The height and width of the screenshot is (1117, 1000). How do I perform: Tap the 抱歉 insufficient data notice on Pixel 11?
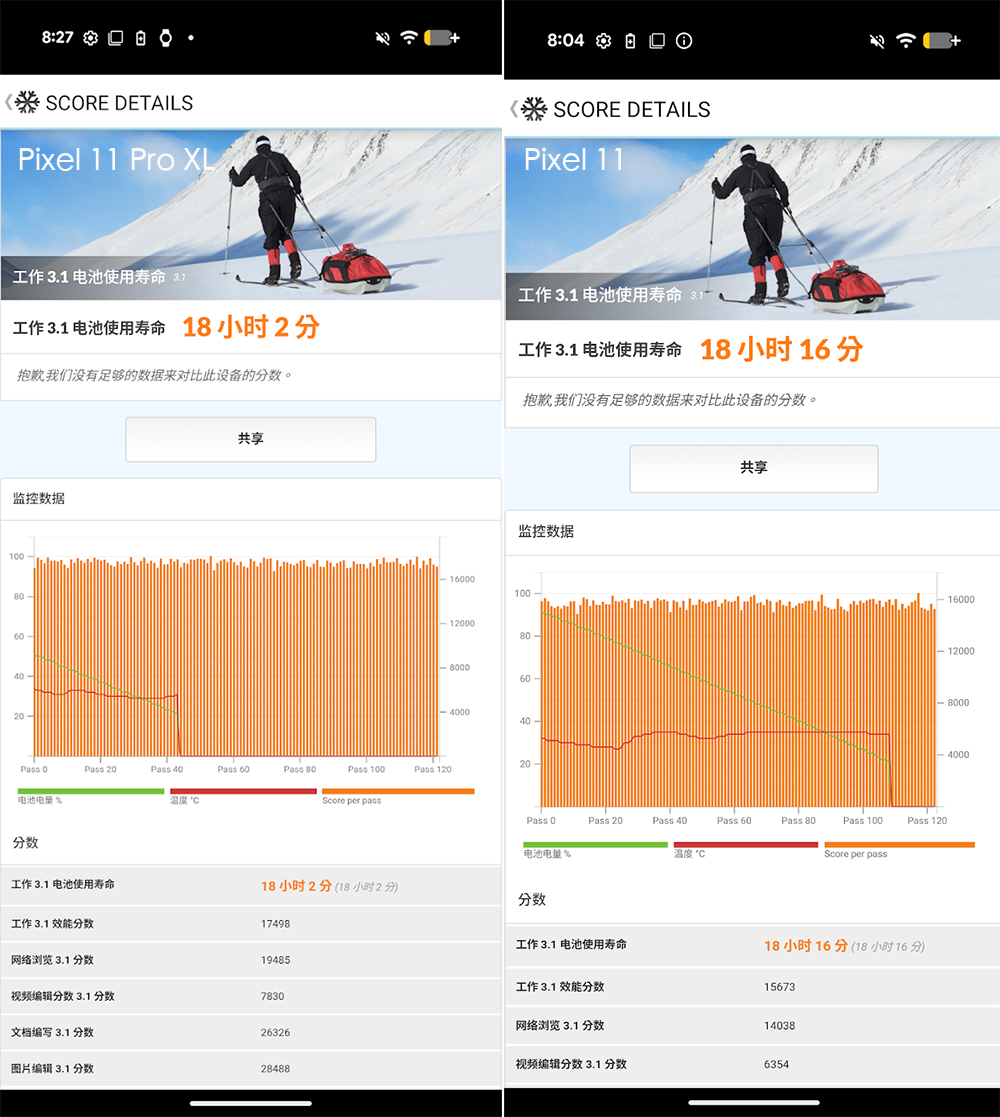tap(670, 400)
